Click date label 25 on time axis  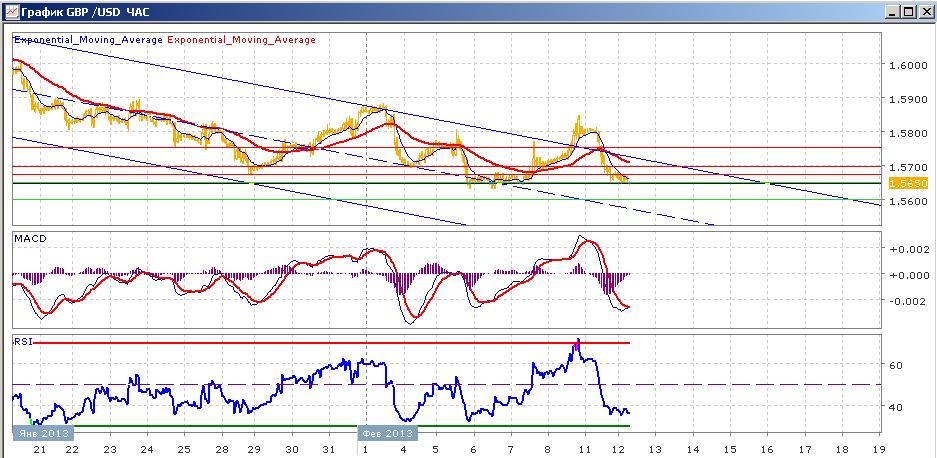pyautogui.click(x=184, y=449)
